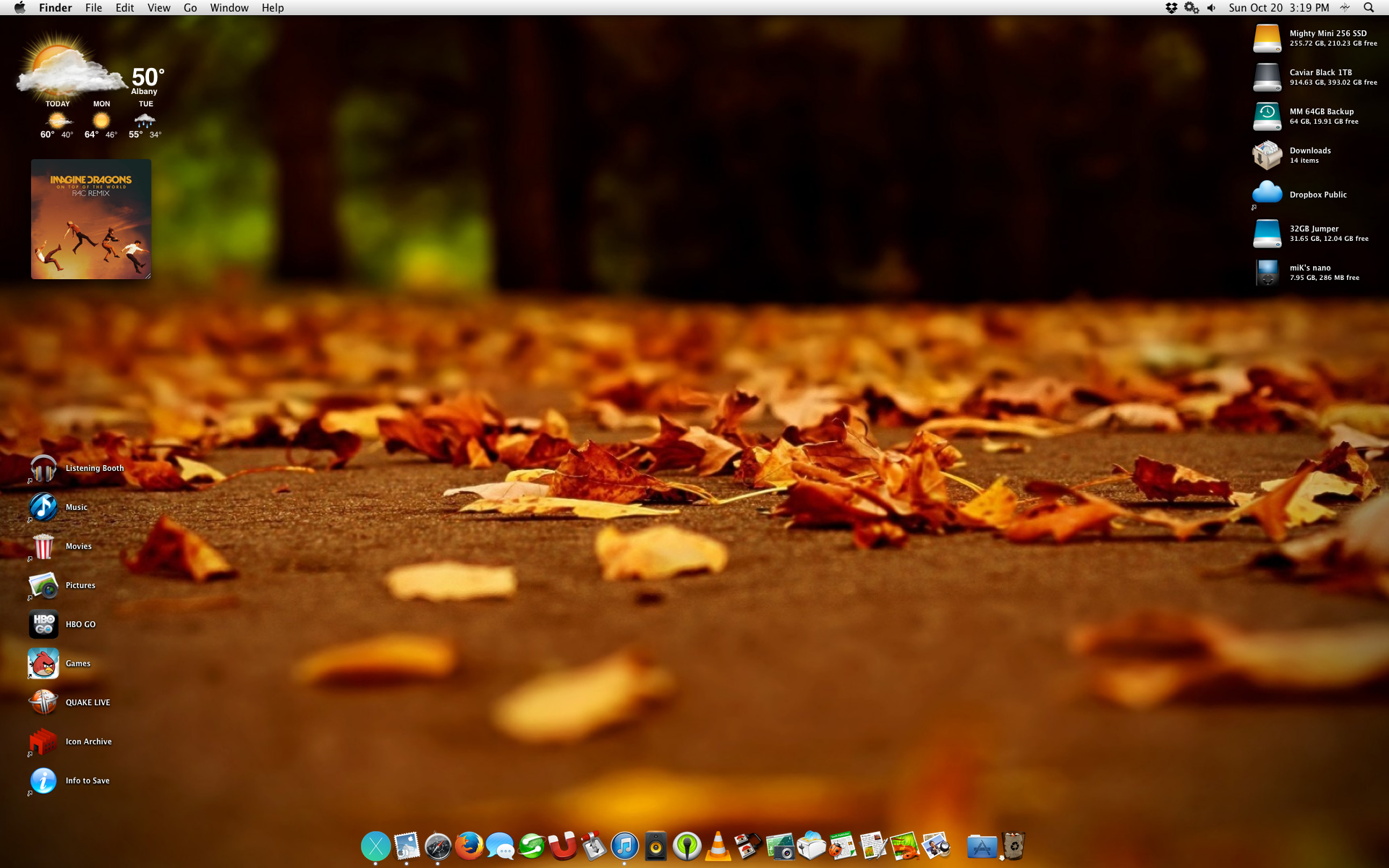Viewport: 1389px width, 868px height.
Task: Open the Apple menu
Action: pyautogui.click(x=20, y=8)
